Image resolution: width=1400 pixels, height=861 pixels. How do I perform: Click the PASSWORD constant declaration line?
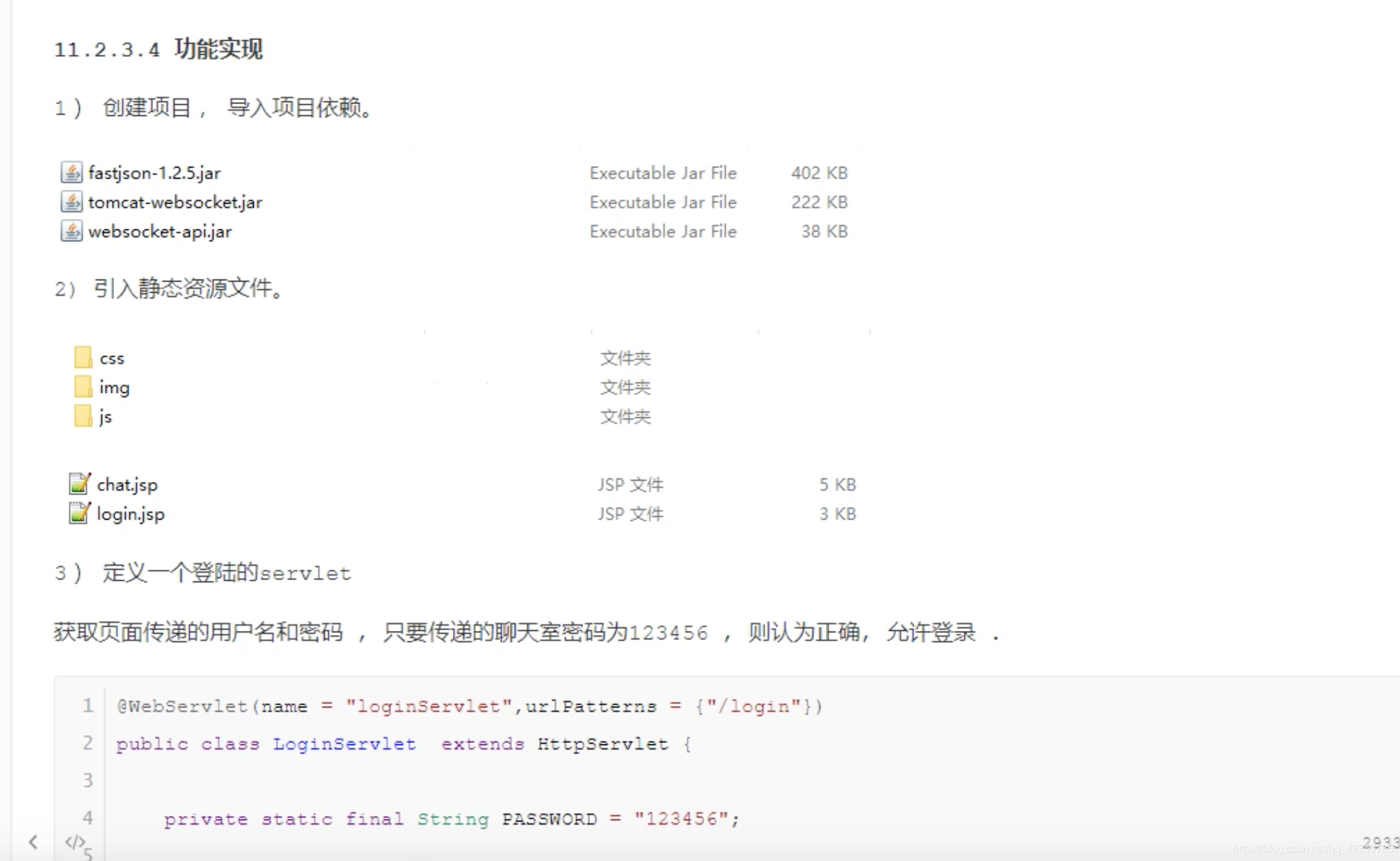pyautogui.click(x=452, y=819)
